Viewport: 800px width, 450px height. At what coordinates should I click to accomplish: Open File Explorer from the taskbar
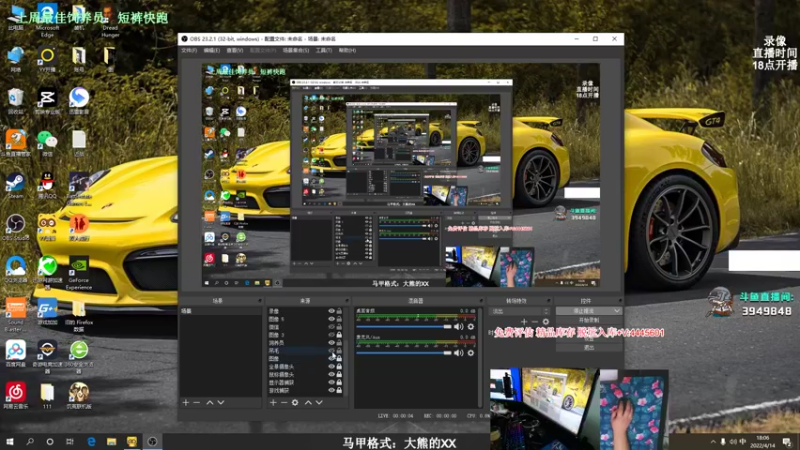click(x=111, y=442)
